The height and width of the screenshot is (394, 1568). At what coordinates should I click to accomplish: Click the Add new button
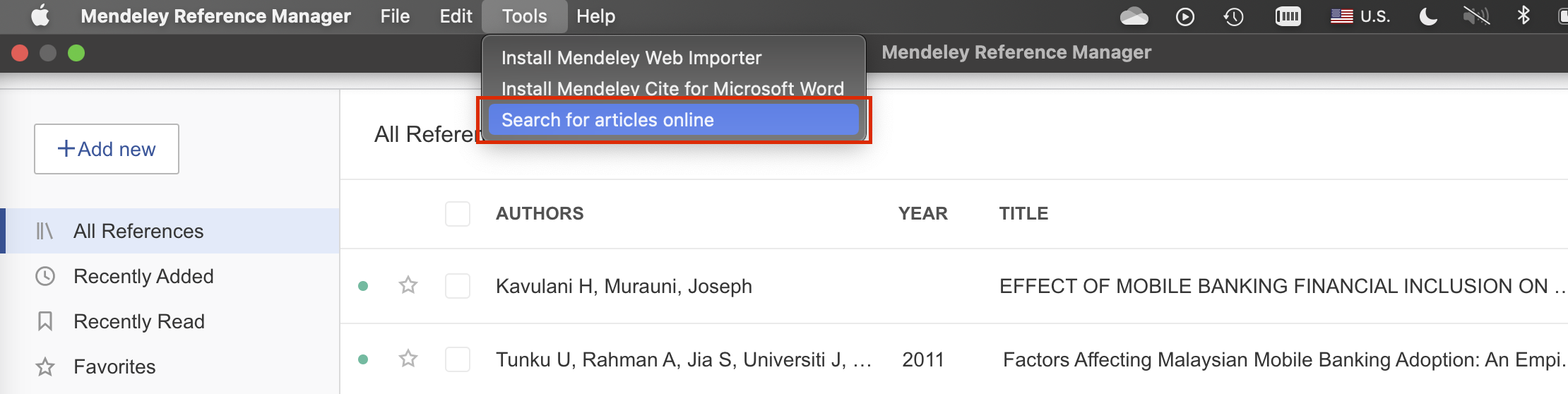[x=107, y=149]
